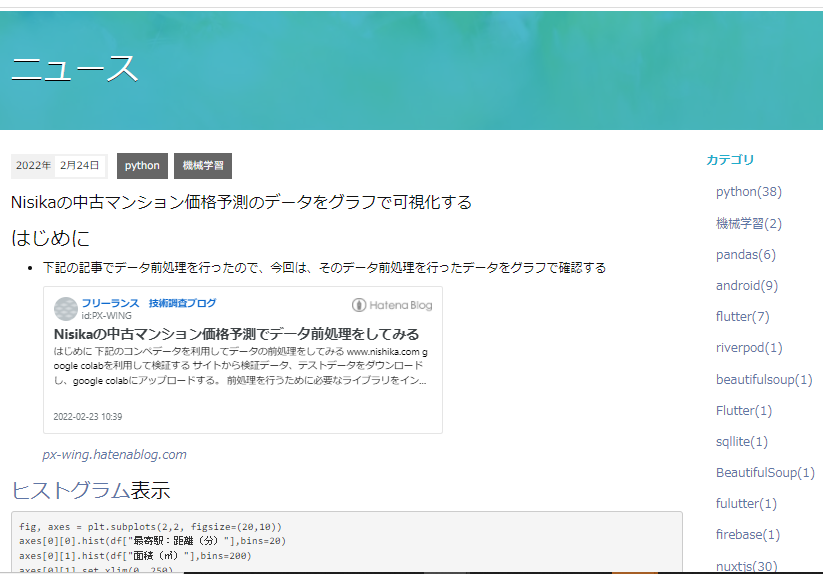Click the code line fig, axes = plt.subplots

pos(151,527)
